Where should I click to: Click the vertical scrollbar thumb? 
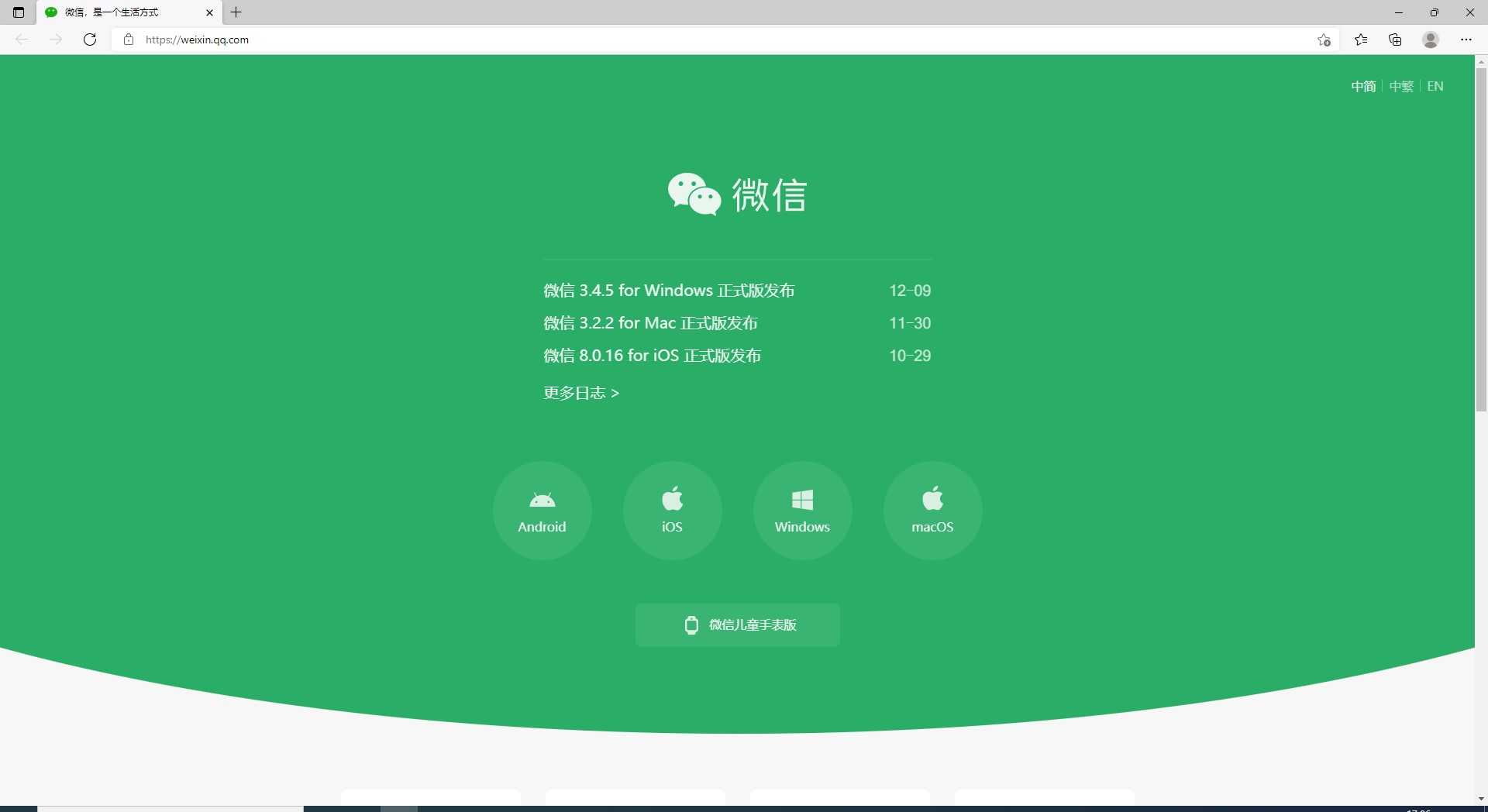point(1481,239)
